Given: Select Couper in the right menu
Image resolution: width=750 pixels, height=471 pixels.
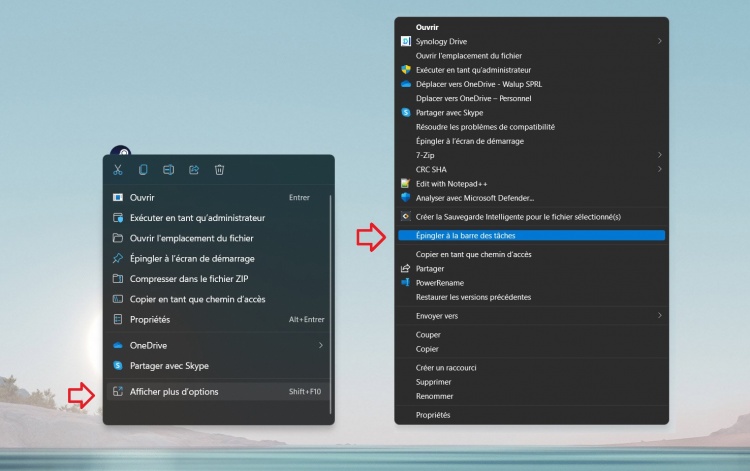Looking at the screenshot, I should coord(428,335).
